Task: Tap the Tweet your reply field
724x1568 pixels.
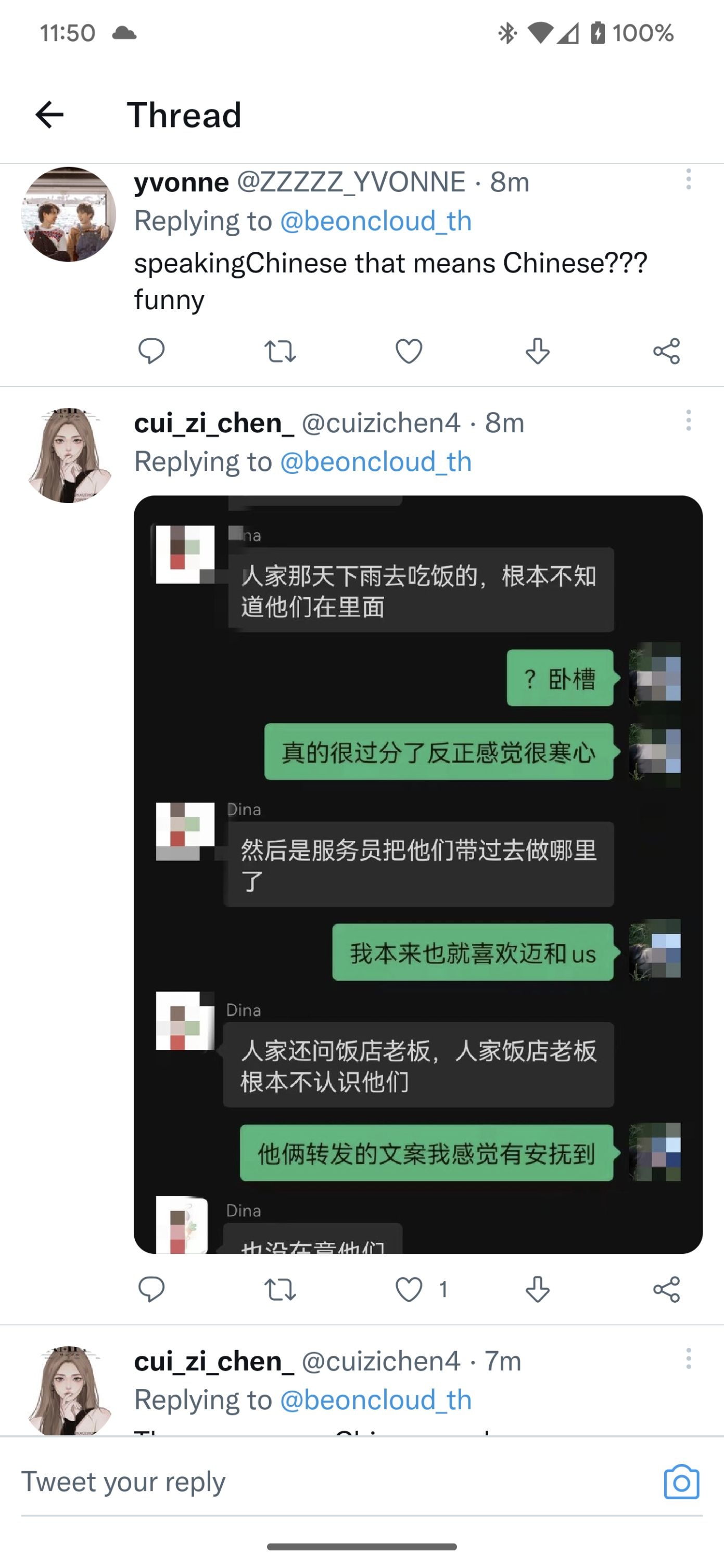Action: click(x=341, y=1482)
